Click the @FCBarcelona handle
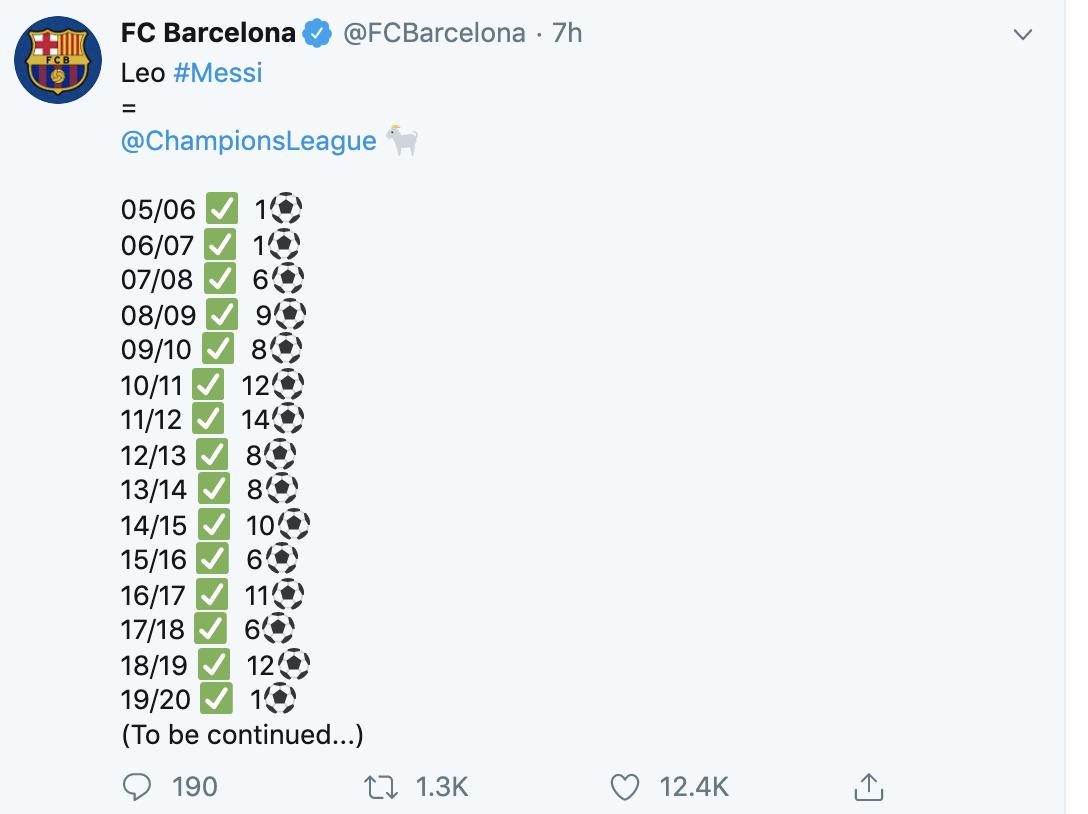Viewport: 1088px width, 814px height. [434, 33]
